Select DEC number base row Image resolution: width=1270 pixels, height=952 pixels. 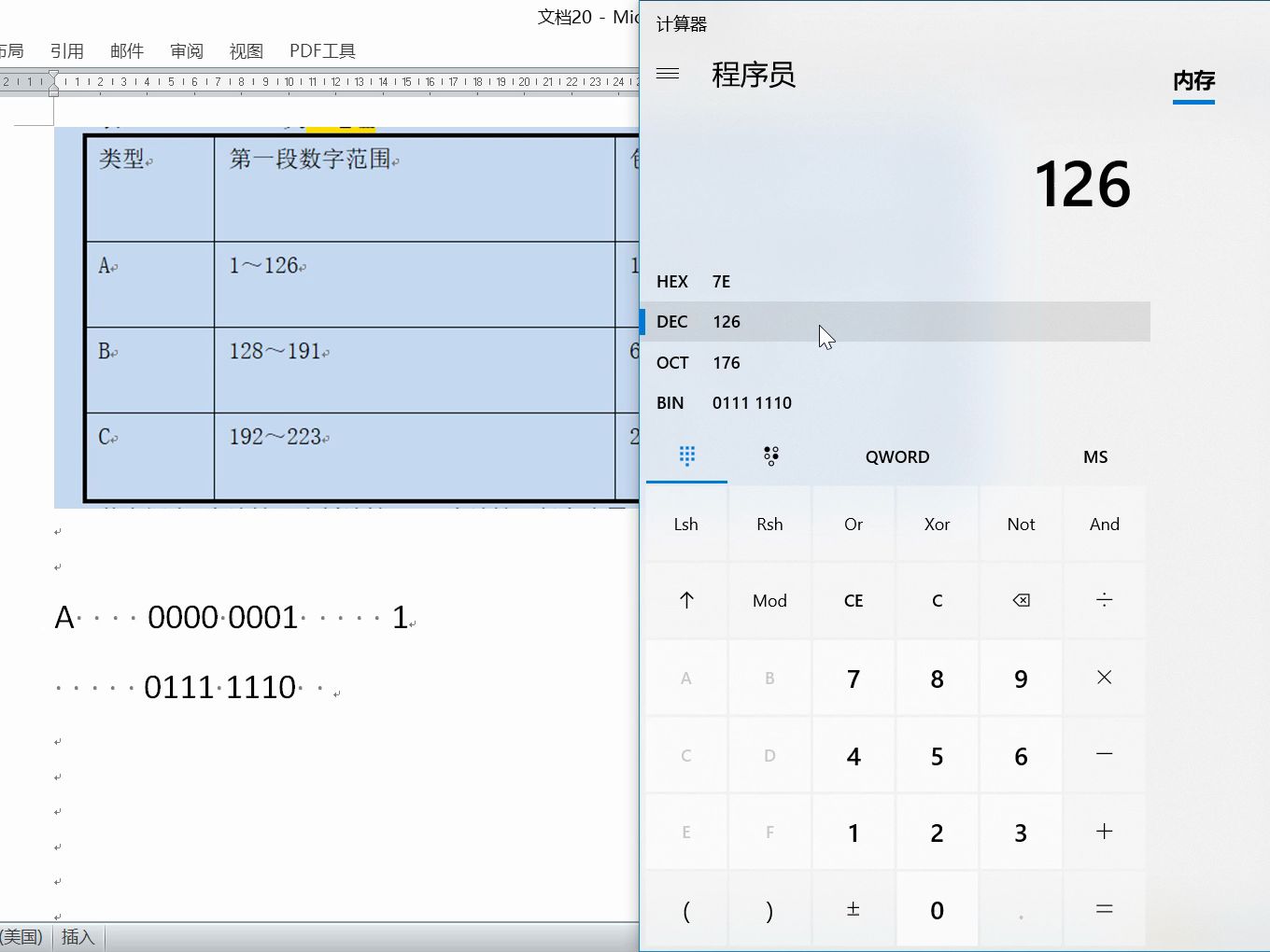tap(896, 321)
